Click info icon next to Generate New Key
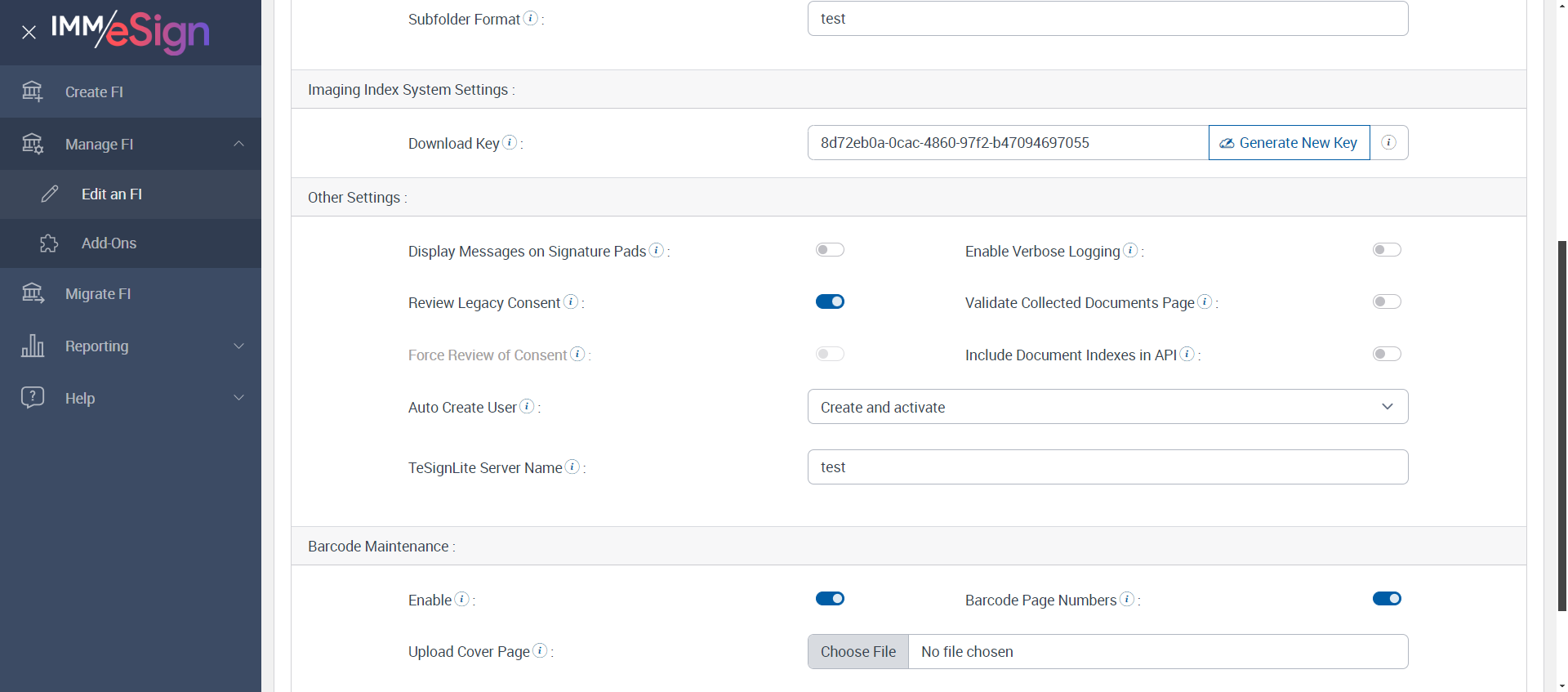This screenshot has height=692, width=1568. (x=1388, y=143)
